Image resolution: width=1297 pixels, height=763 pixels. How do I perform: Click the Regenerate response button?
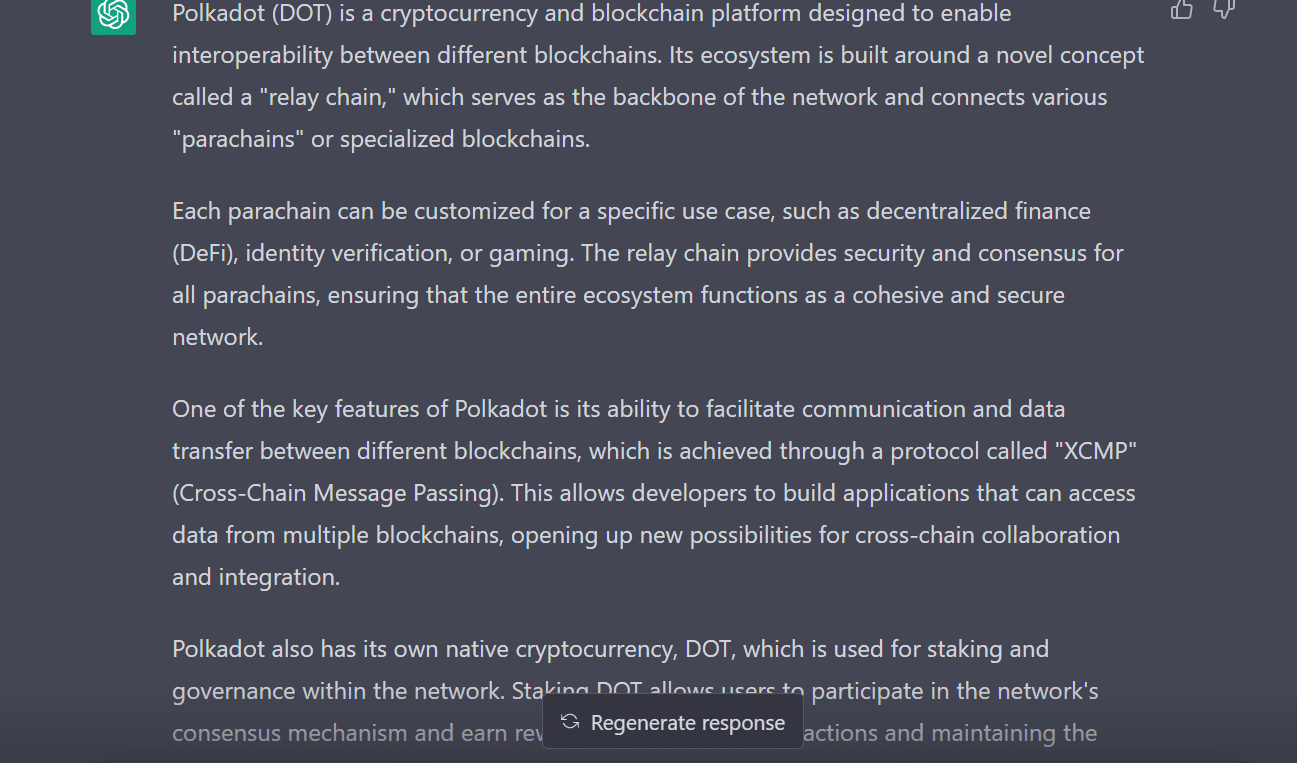point(673,722)
